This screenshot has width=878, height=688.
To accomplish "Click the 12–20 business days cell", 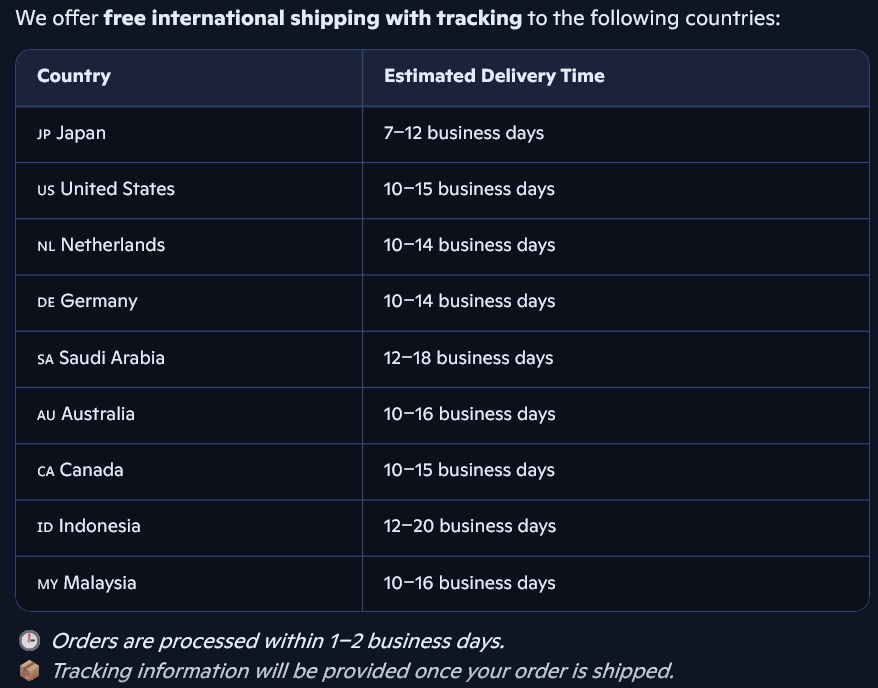I will (x=469, y=526).
